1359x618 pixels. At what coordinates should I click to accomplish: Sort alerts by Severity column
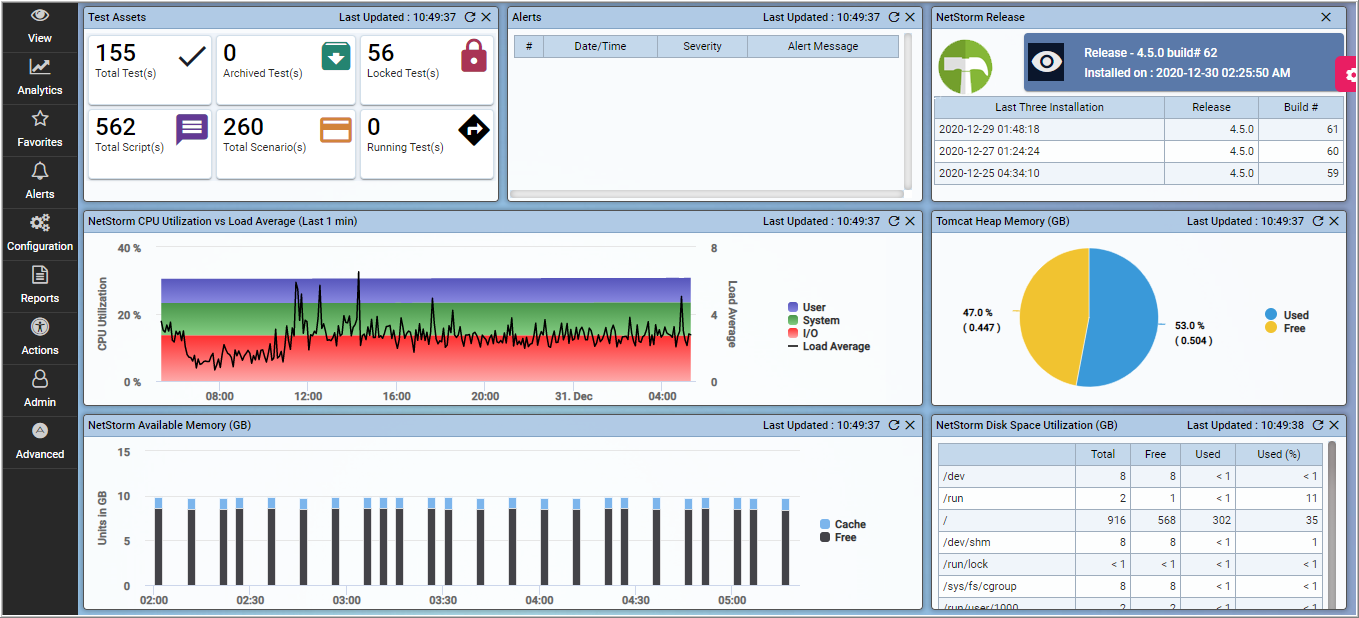(702, 46)
